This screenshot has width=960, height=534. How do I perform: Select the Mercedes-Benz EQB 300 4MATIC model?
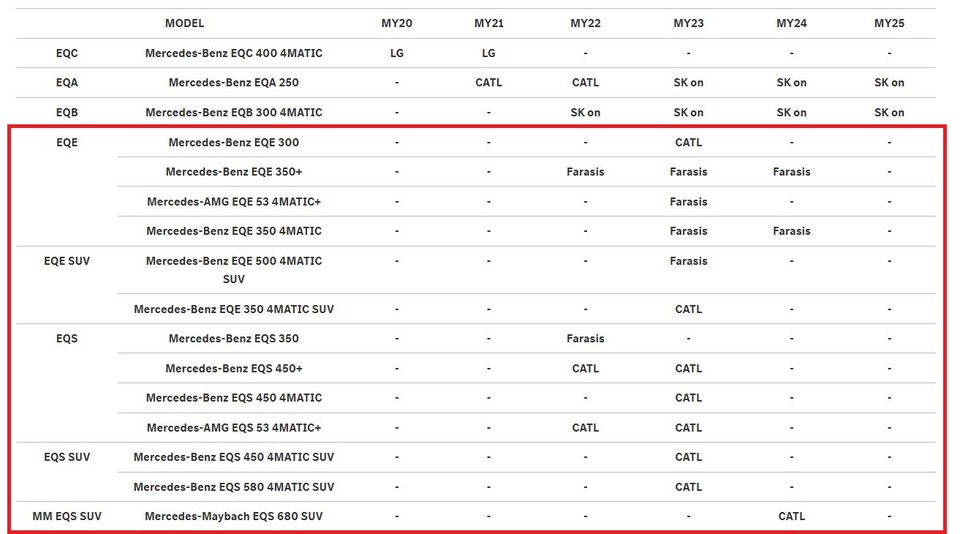point(234,113)
